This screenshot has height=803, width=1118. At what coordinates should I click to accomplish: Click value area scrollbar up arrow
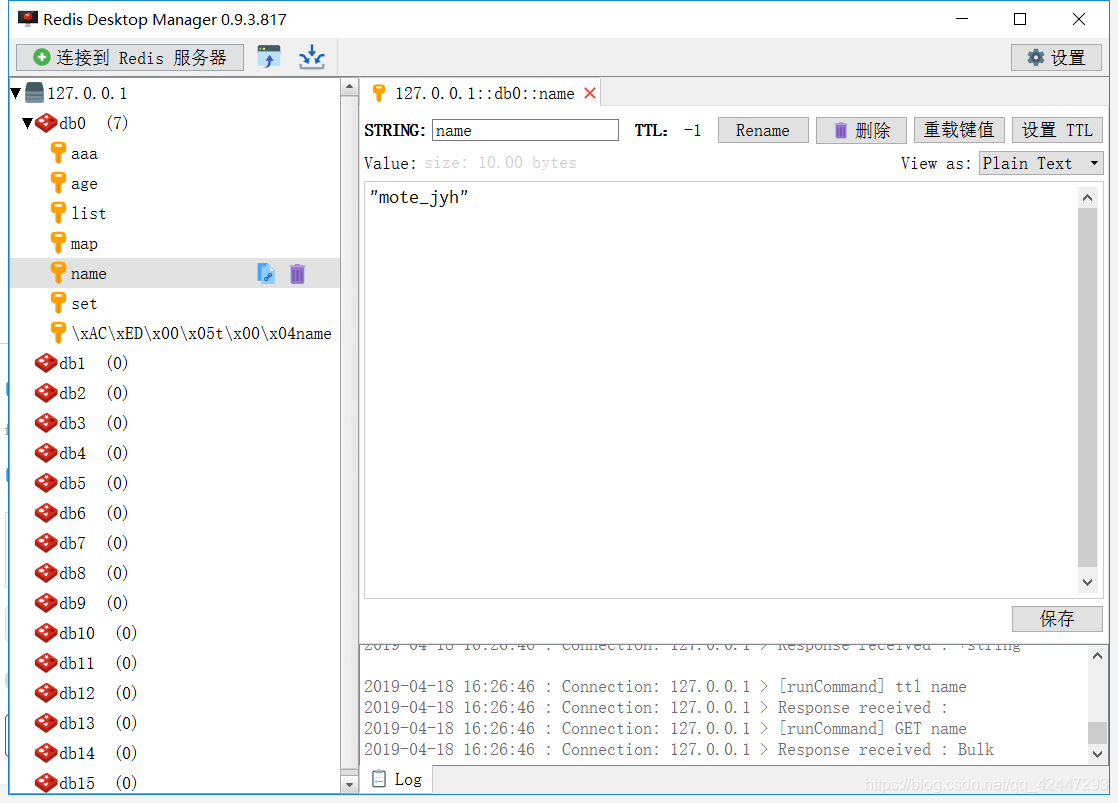tap(1087, 198)
